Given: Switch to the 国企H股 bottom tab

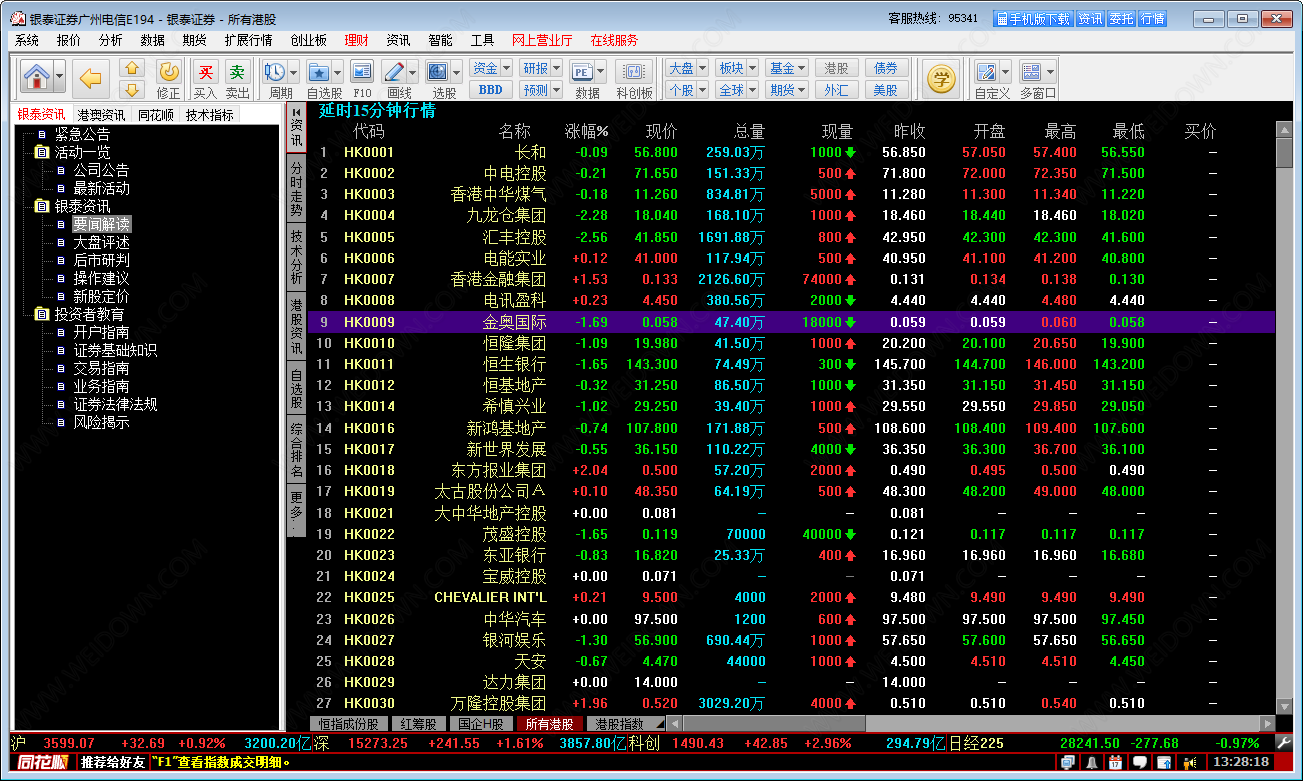Looking at the screenshot, I should coord(483,724).
